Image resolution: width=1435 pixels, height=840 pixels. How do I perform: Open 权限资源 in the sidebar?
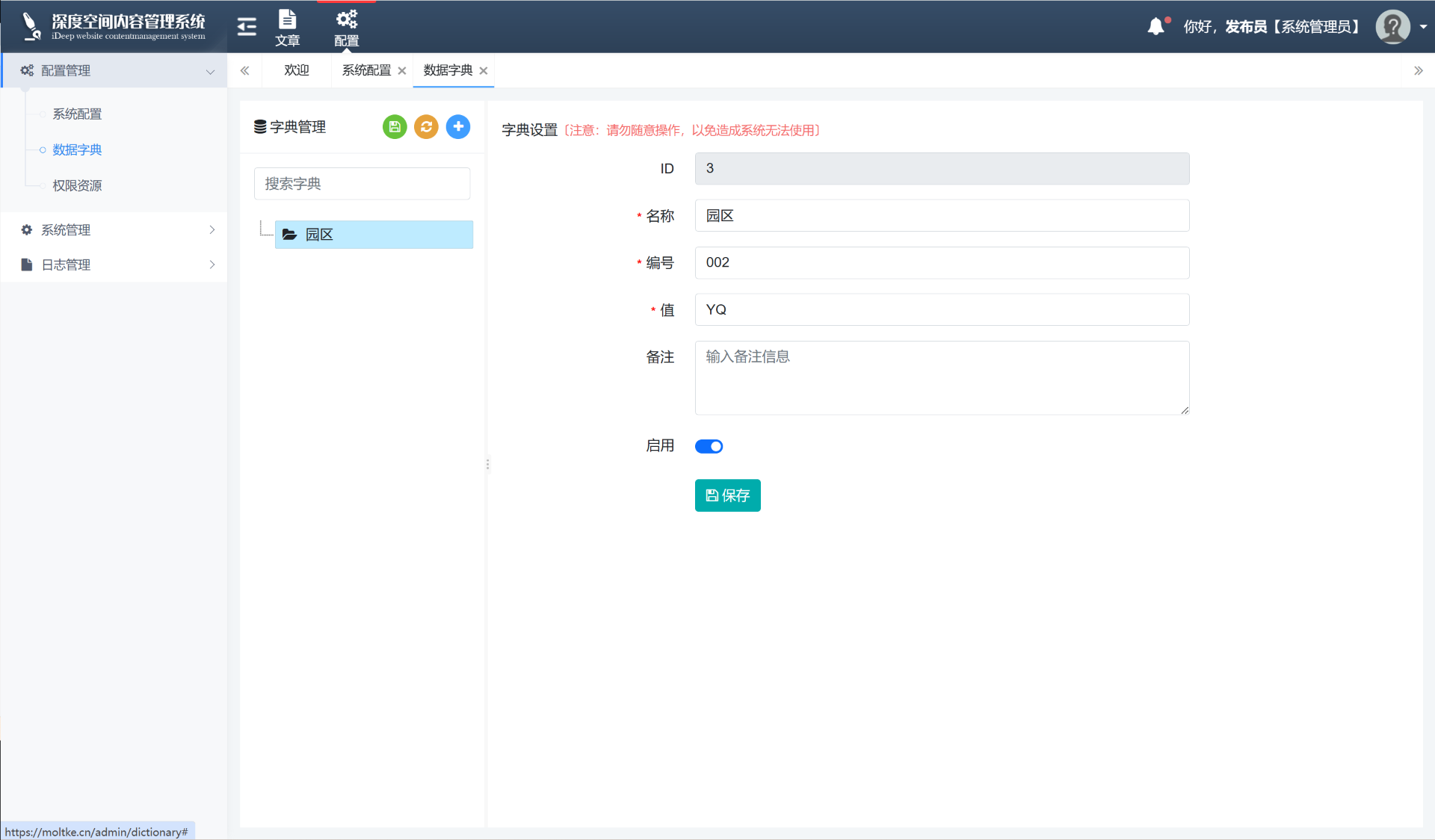77,185
